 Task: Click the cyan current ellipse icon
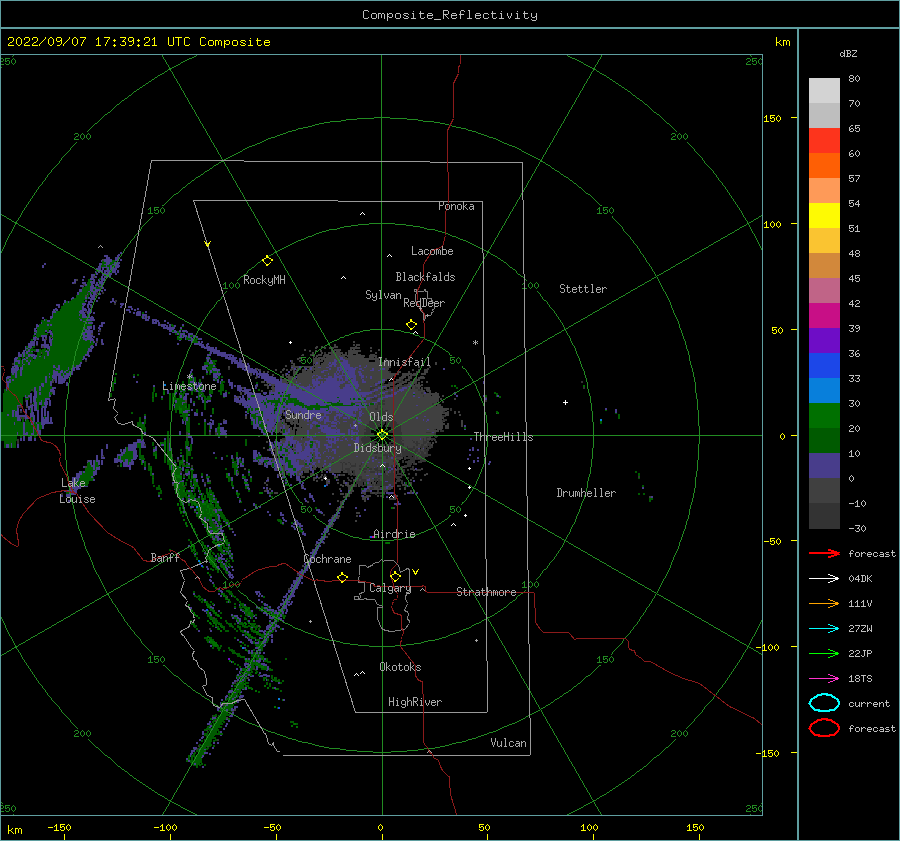click(824, 703)
